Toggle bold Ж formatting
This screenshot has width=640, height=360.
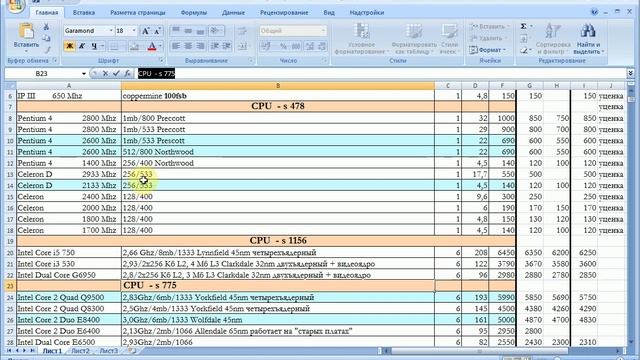click(69, 46)
